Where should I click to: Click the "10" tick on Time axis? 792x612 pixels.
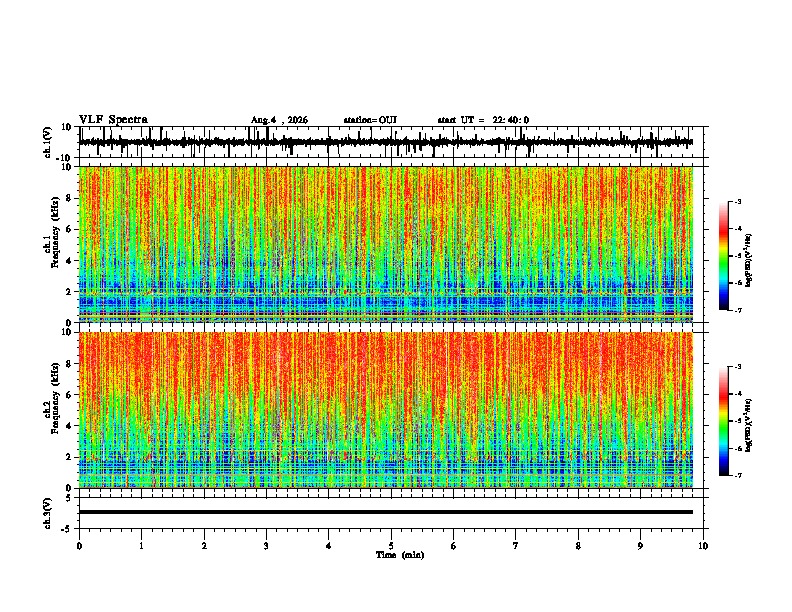tap(703, 546)
